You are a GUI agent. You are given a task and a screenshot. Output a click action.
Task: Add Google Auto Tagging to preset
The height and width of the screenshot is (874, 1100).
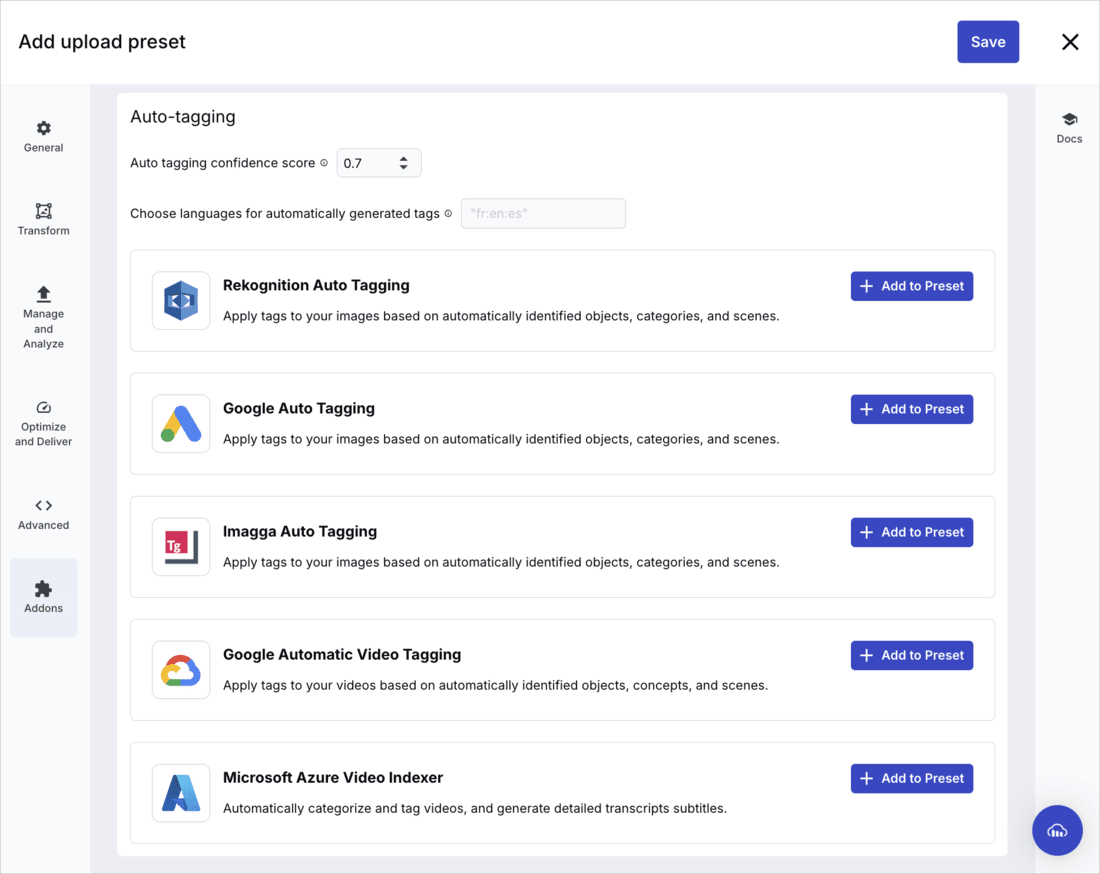[911, 409]
